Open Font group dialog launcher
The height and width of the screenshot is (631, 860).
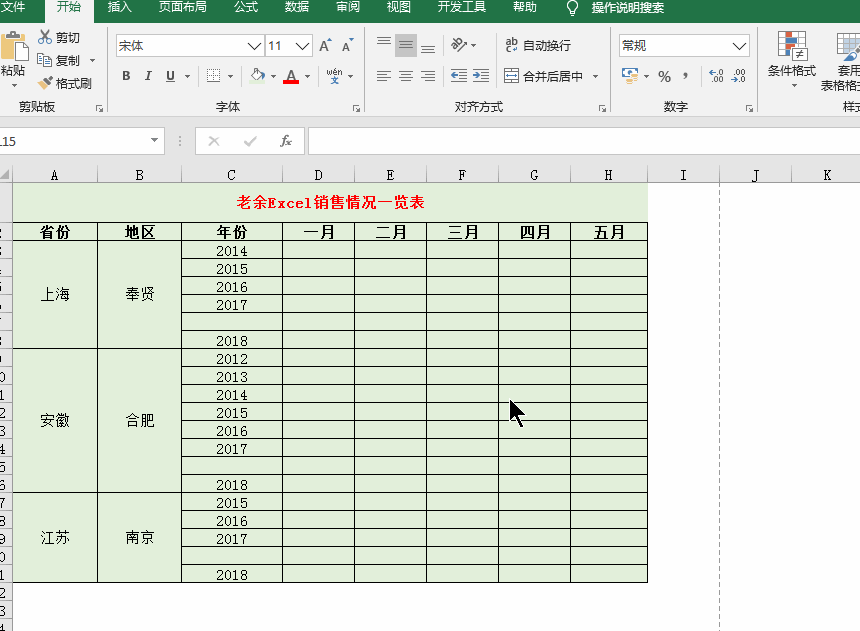(356, 109)
